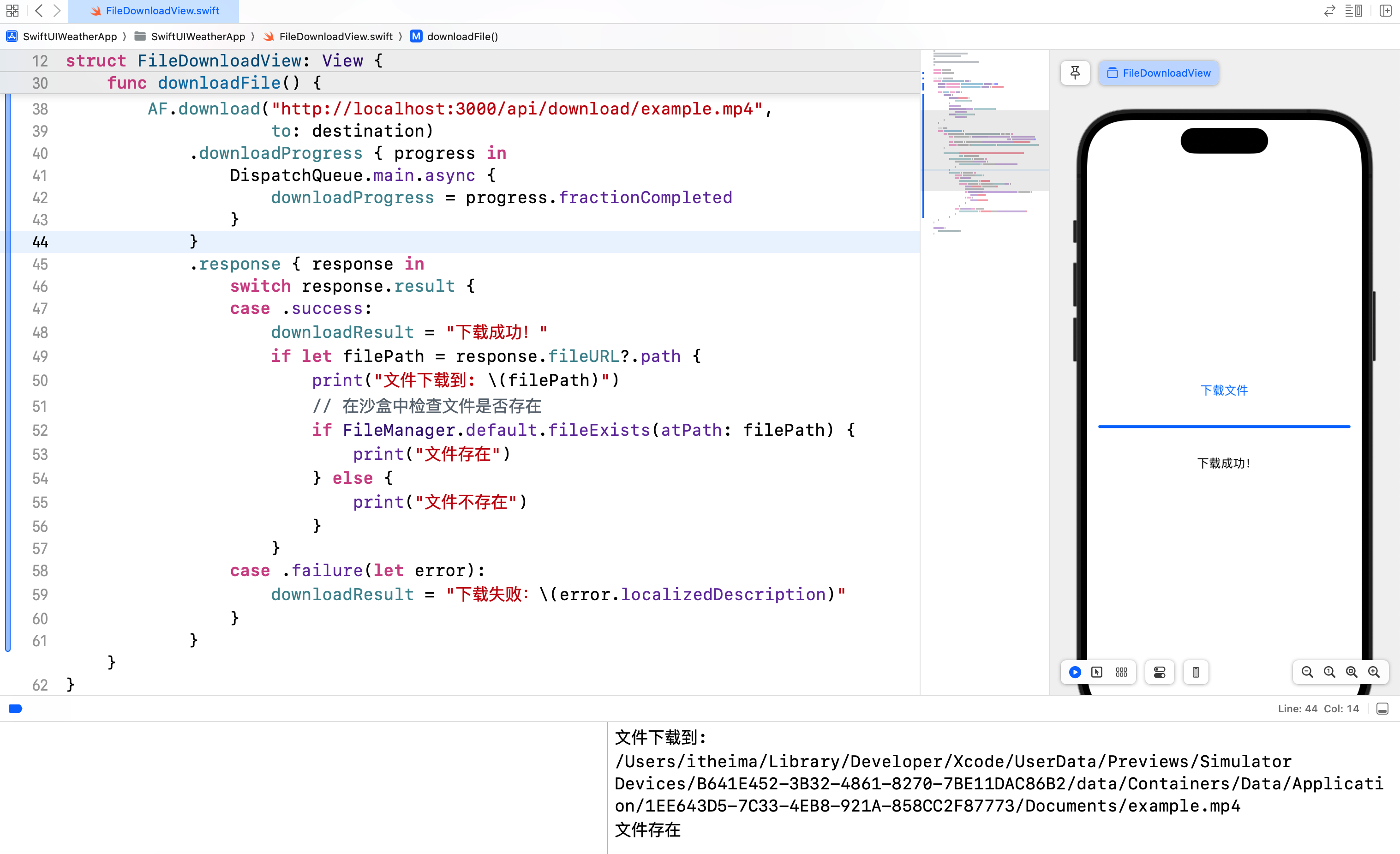Click the 文件下载到: console output line
Image resolution: width=1400 pixels, height=854 pixels.
point(660,738)
